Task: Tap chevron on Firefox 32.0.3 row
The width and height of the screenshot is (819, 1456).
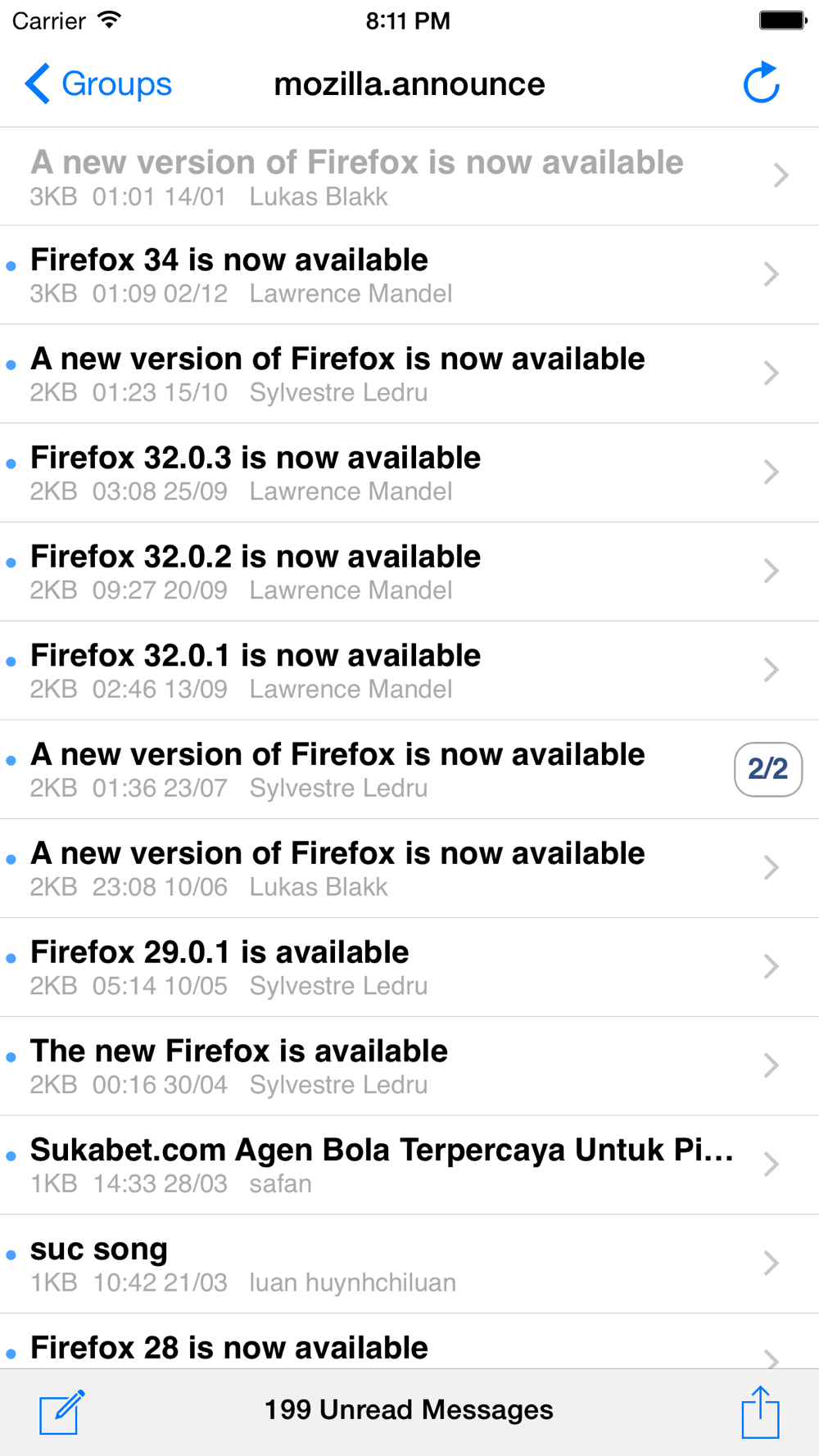Action: tap(771, 472)
